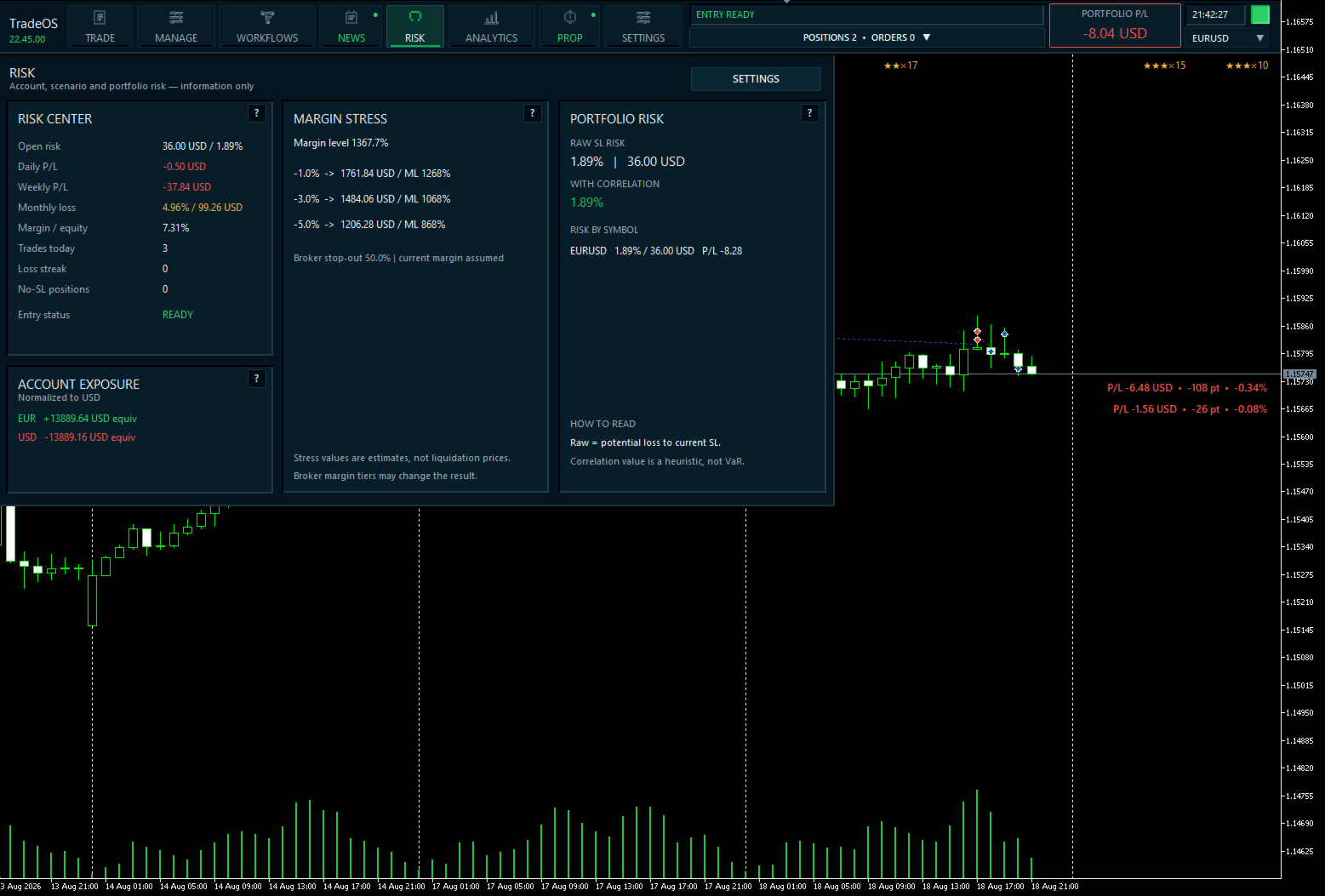Viewport: 1325px width, 896px height.
Task: Open the EURUSD symbol dropdown
Action: [1227, 38]
